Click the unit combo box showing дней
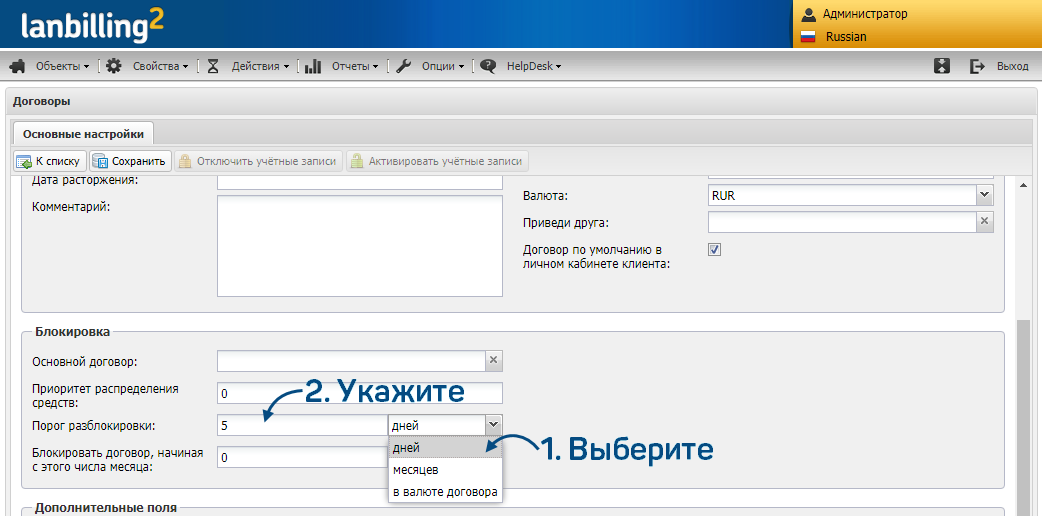Viewport: 1042px width, 516px height. click(437, 425)
